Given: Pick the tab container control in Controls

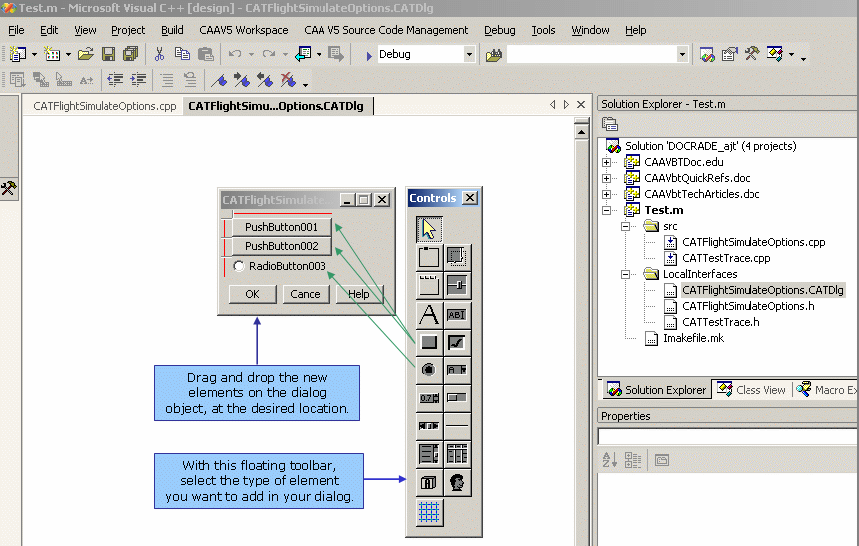Looking at the screenshot, I should click(429, 285).
